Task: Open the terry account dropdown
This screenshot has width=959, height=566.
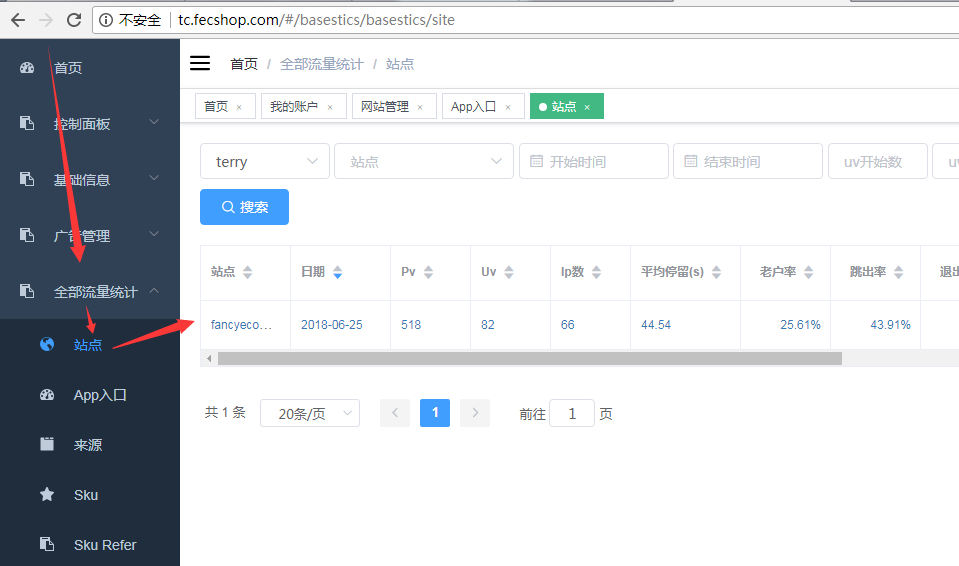Action: tap(265, 161)
